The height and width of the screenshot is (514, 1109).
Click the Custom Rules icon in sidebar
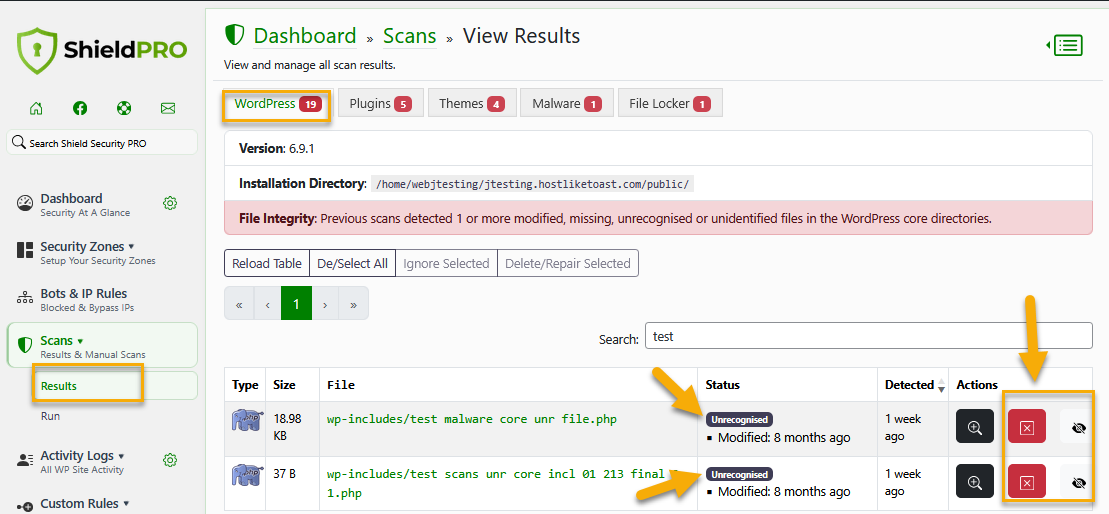[25, 506]
